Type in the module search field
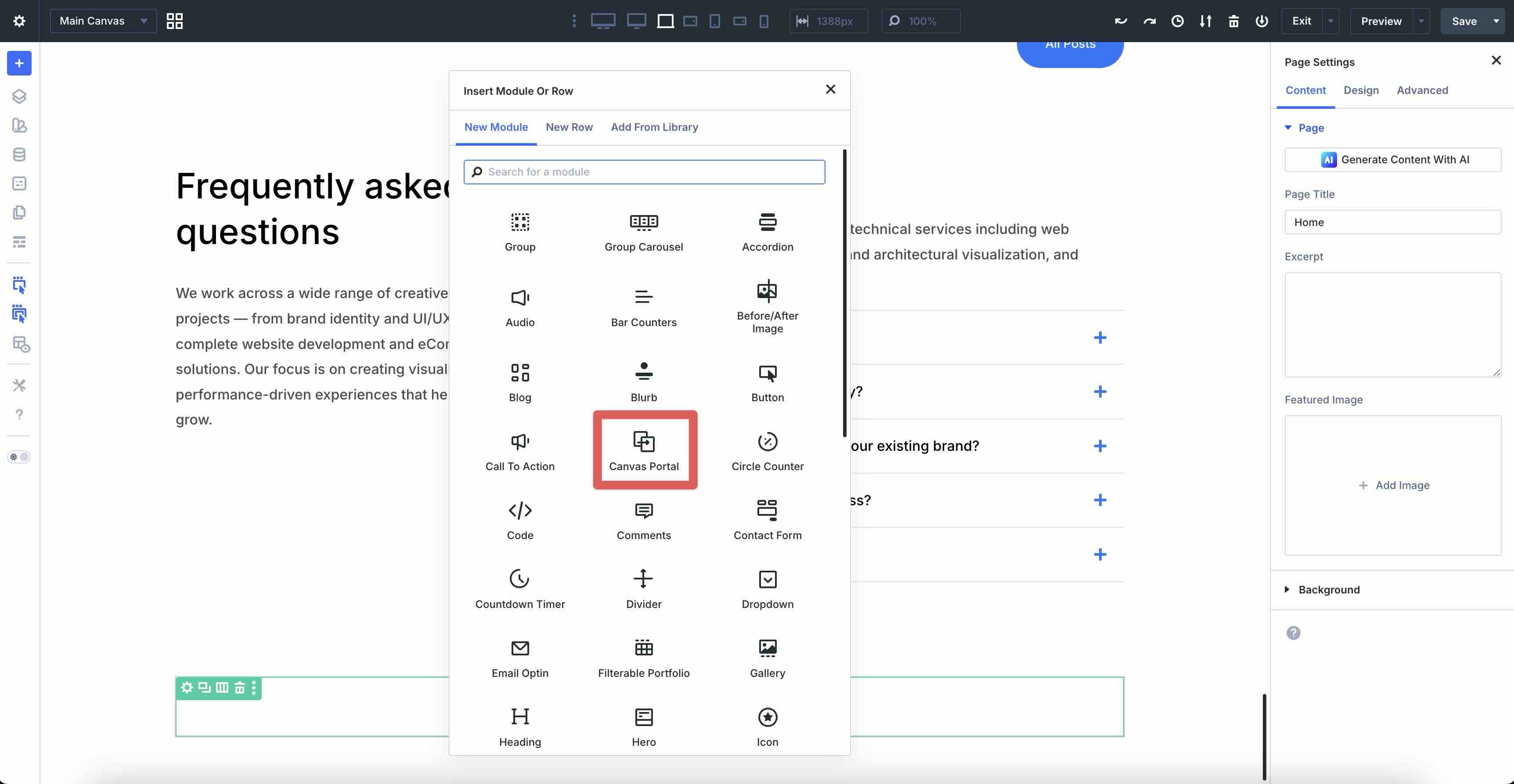Image resolution: width=1514 pixels, height=784 pixels. coord(645,172)
